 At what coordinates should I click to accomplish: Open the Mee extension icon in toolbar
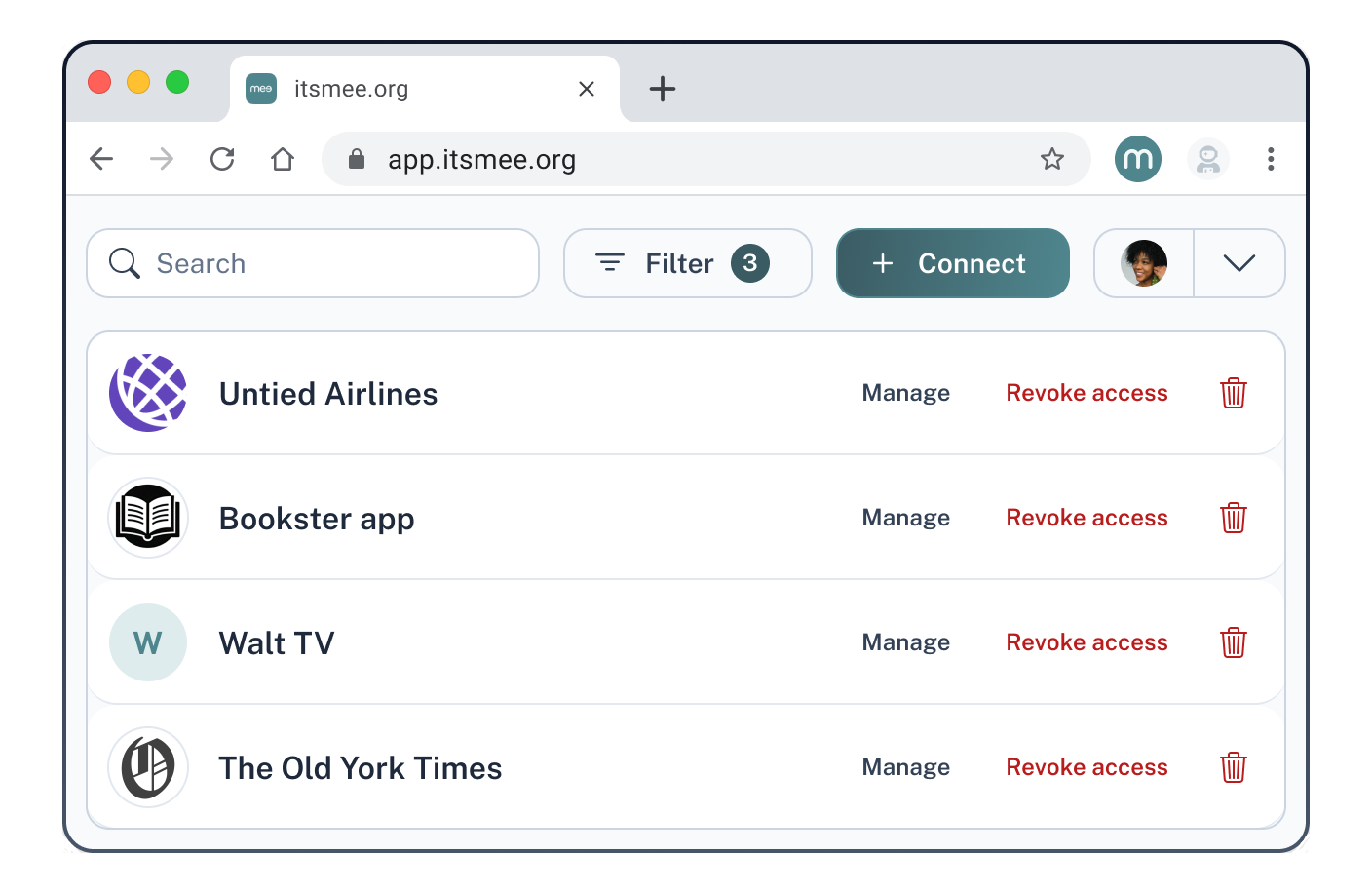click(1138, 159)
